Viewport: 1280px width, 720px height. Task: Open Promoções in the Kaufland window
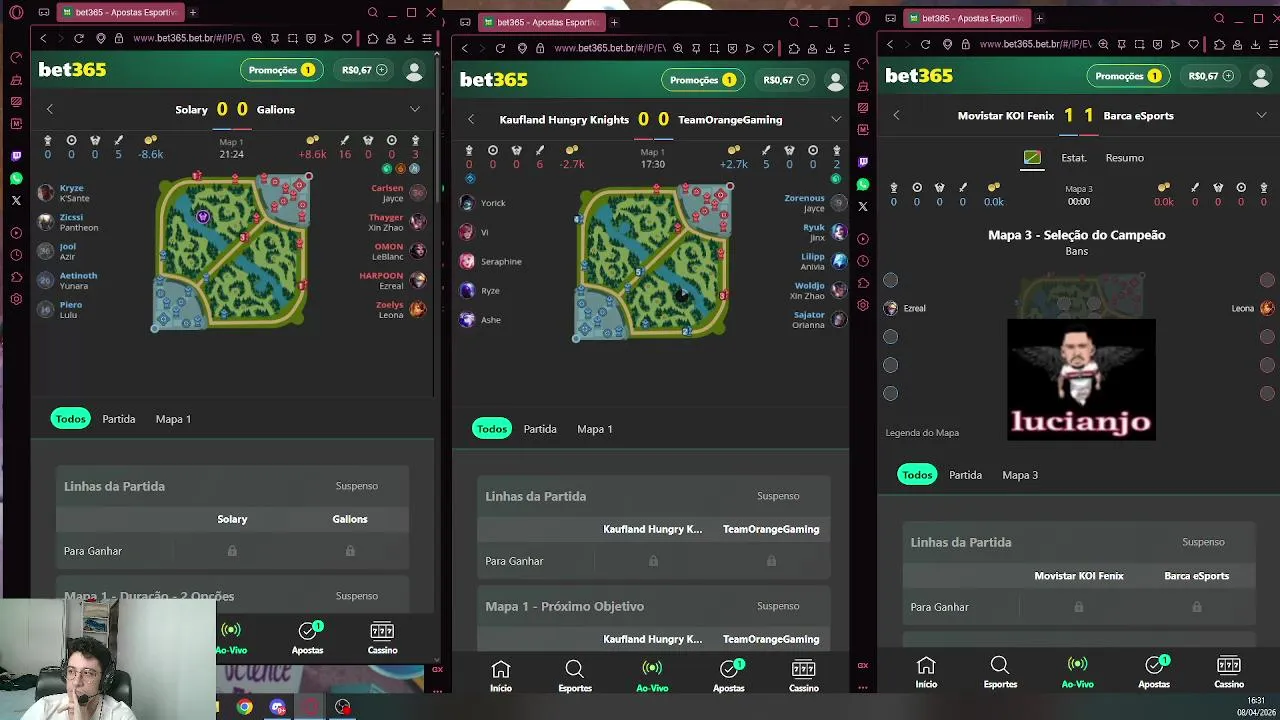pyautogui.click(x=701, y=80)
